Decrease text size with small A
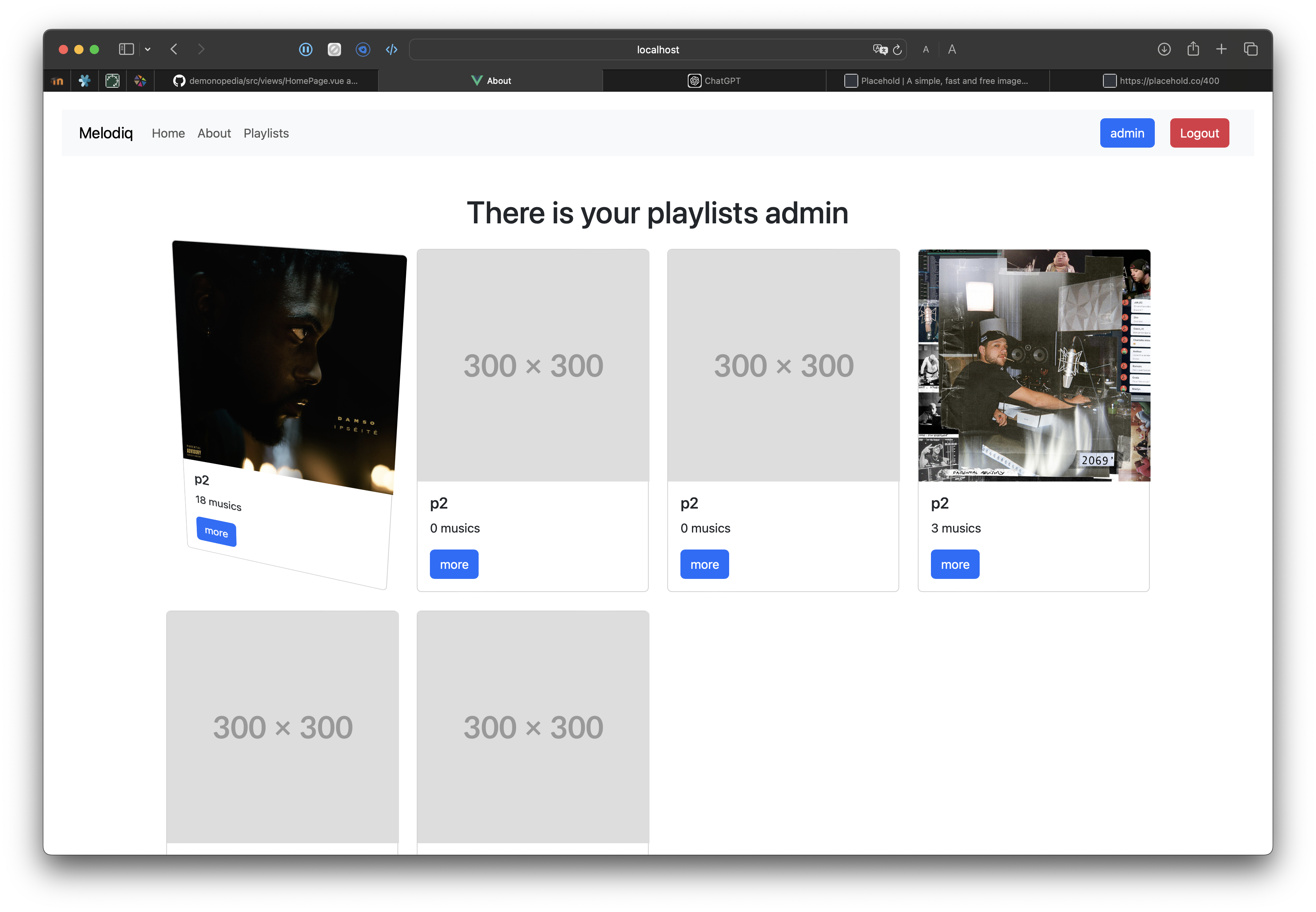Image resolution: width=1316 pixels, height=912 pixels. click(x=926, y=50)
